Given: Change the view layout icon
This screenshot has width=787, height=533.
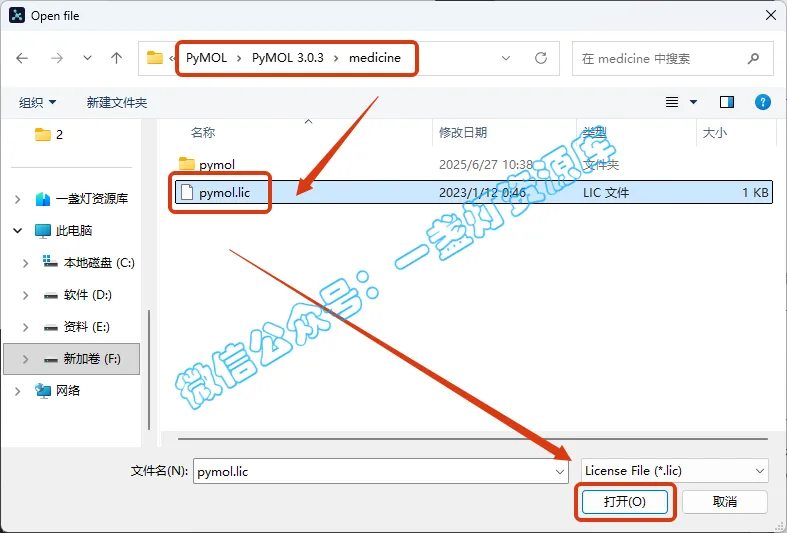Looking at the screenshot, I should [672, 102].
